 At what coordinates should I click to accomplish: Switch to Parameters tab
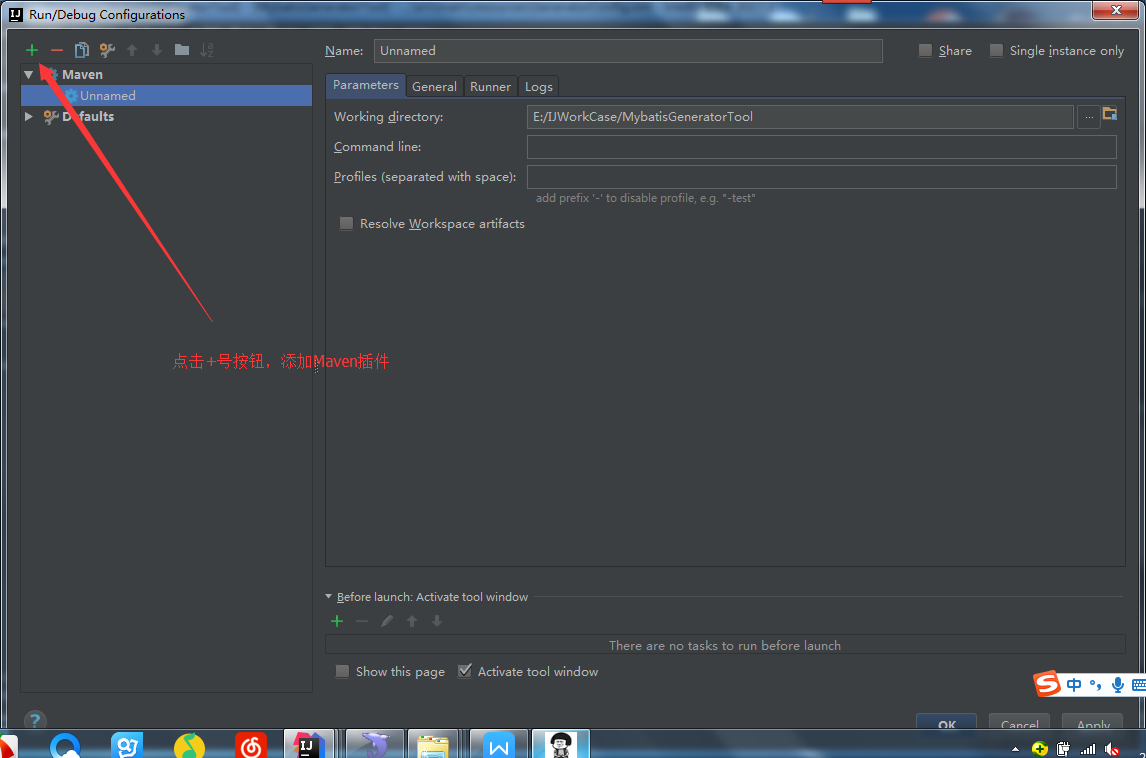click(x=365, y=85)
